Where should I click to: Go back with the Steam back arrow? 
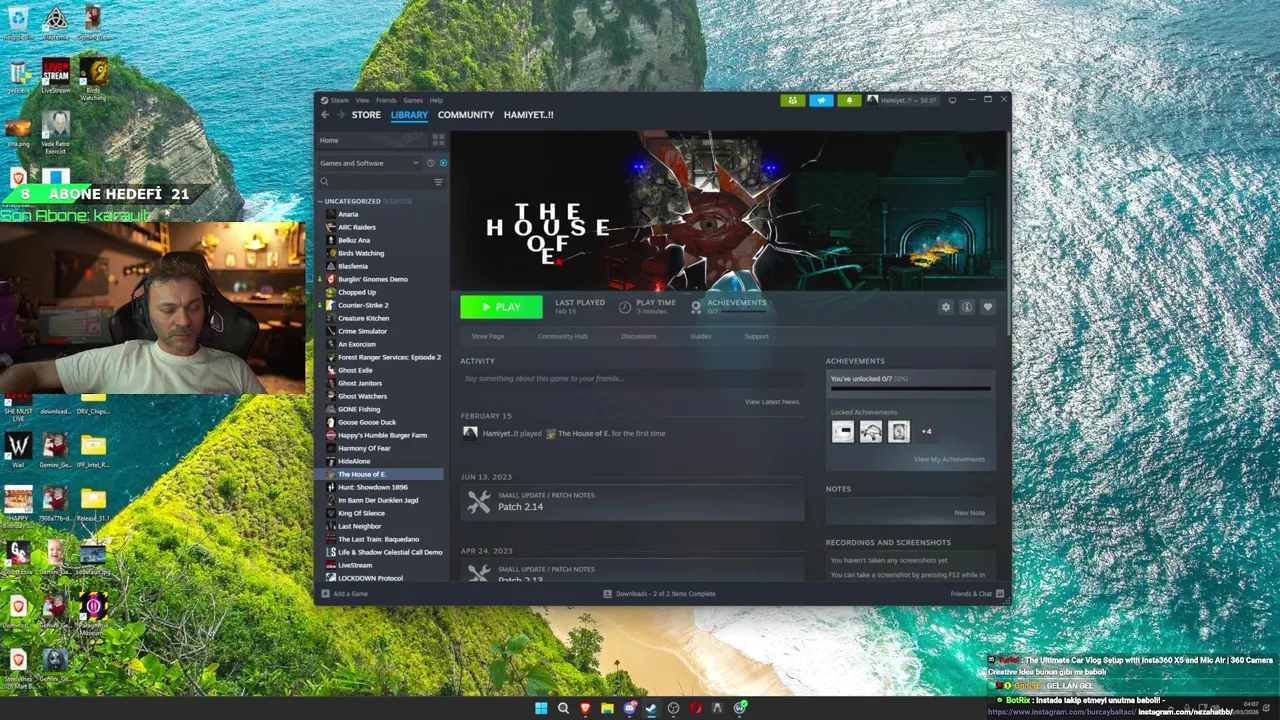tap(325, 115)
